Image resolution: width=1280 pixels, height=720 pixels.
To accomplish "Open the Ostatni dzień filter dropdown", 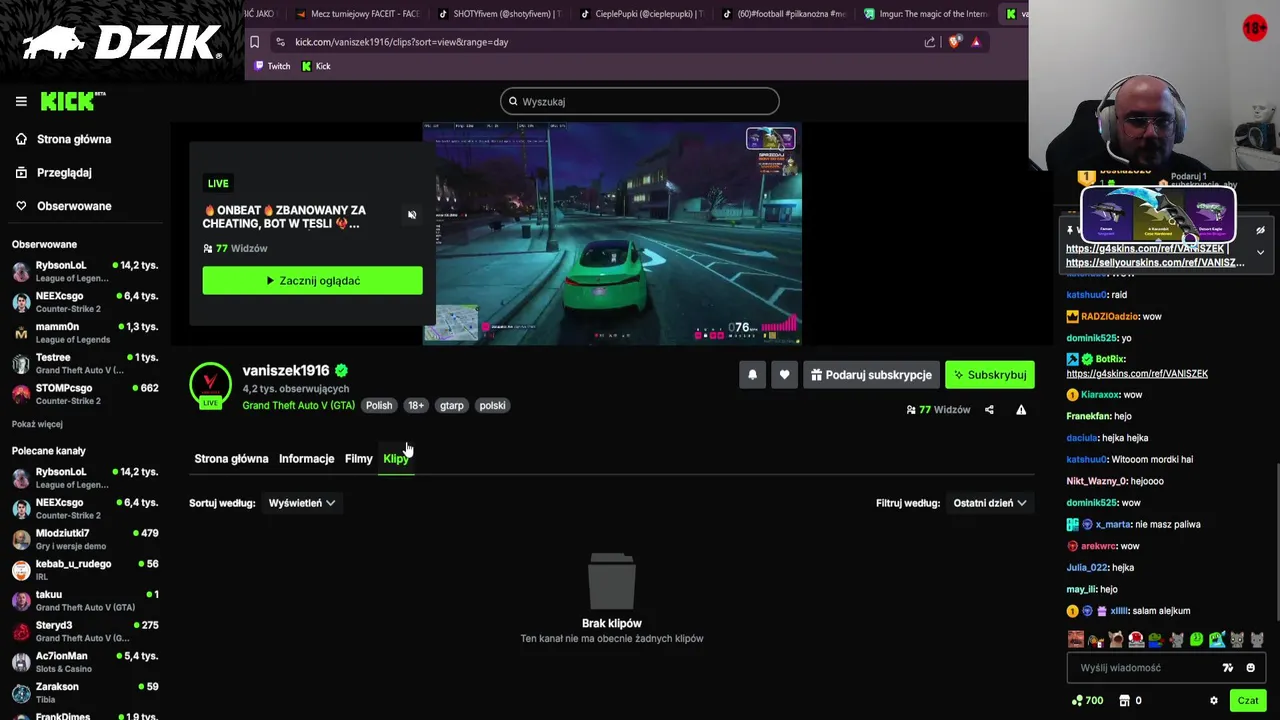I will pyautogui.click(x=989, y=503).
